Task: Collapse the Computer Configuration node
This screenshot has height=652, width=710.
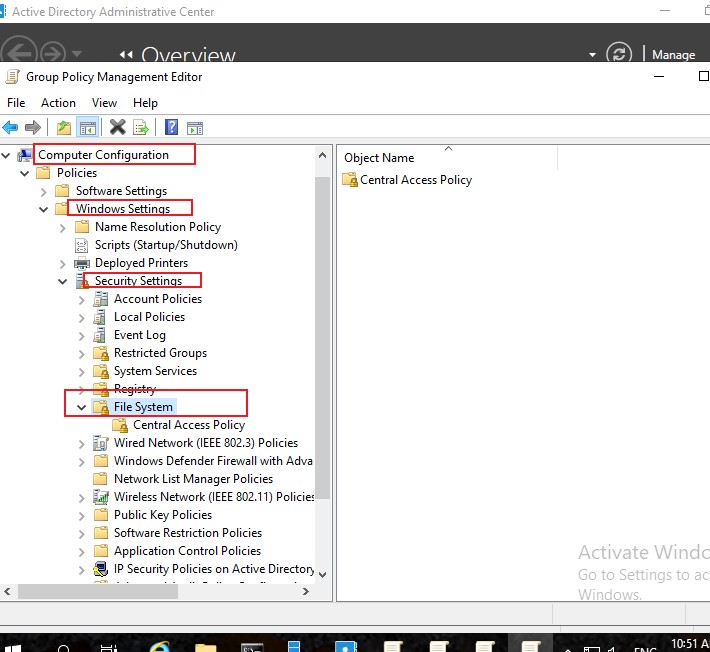Action: 6,156
